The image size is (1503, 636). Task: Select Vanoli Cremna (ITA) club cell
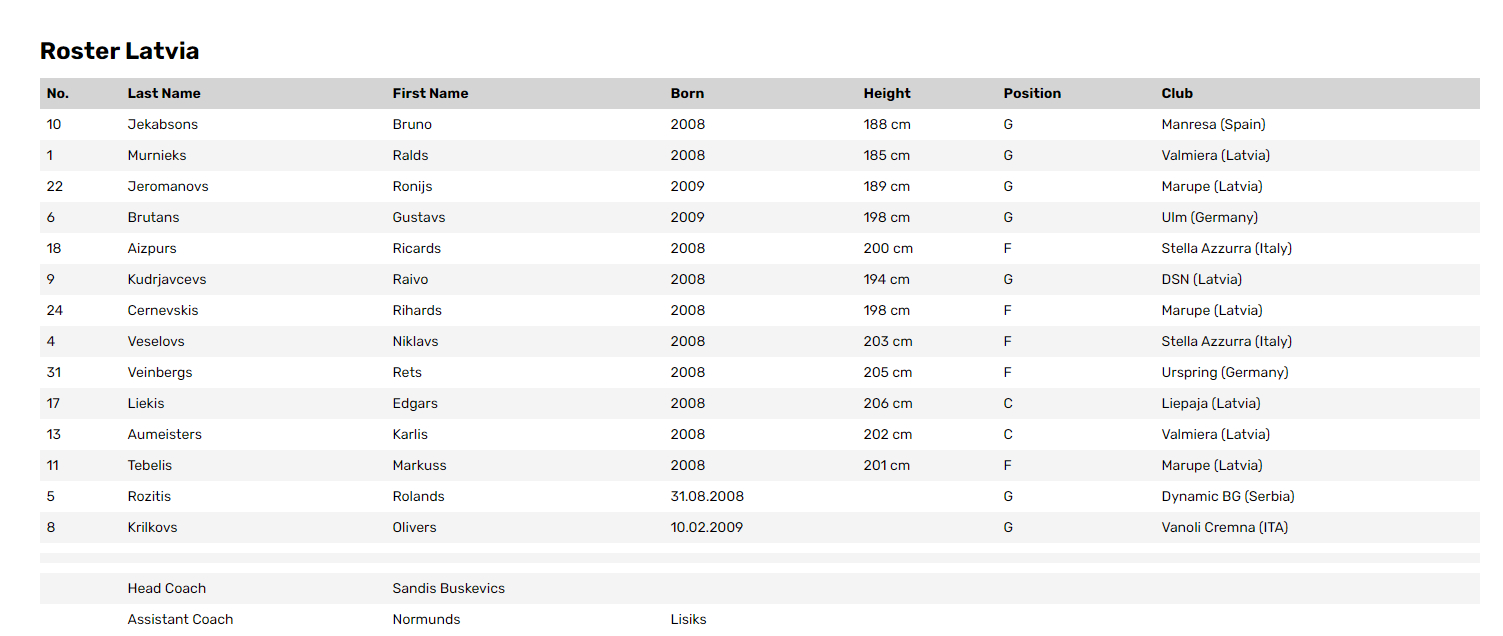(x=1225, y=527)
